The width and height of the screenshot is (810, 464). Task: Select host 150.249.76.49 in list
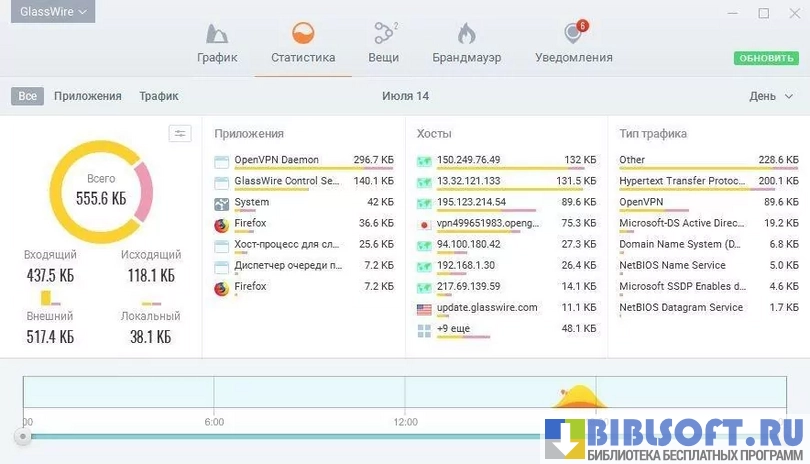468,160
